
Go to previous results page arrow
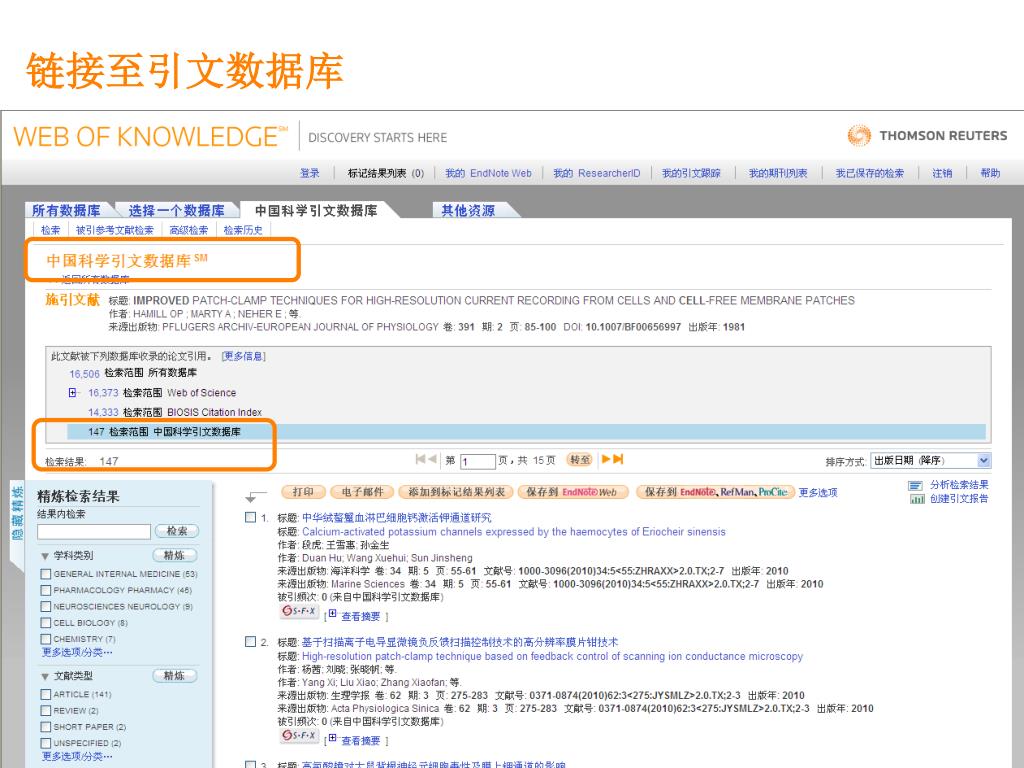[432, 459]
